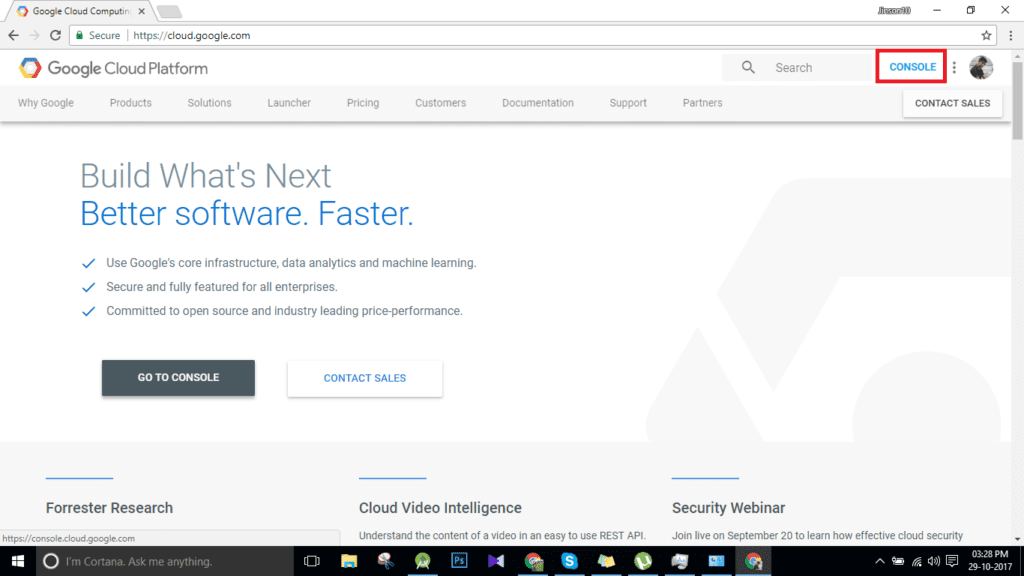This screenshot has width=1024, height=576.
Task: Open uTorrent from the taskbar
Action: (643, 561)
